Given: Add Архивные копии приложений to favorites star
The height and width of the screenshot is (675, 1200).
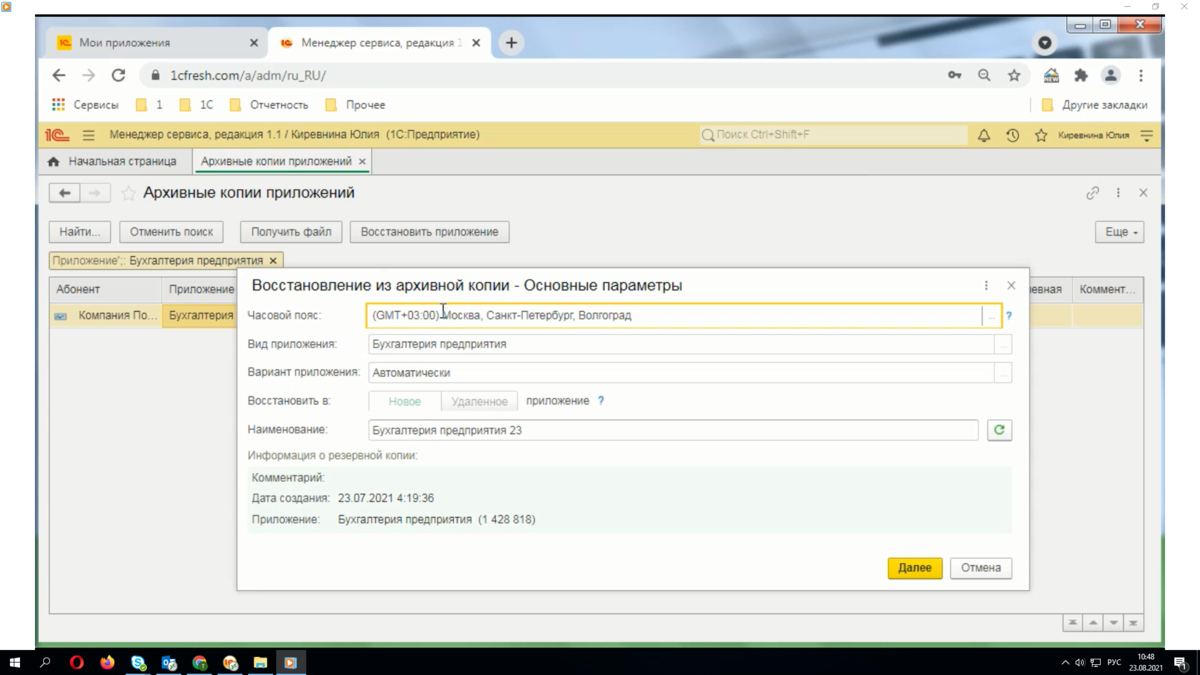Looking at the screenshot, I should click(128, 193).
